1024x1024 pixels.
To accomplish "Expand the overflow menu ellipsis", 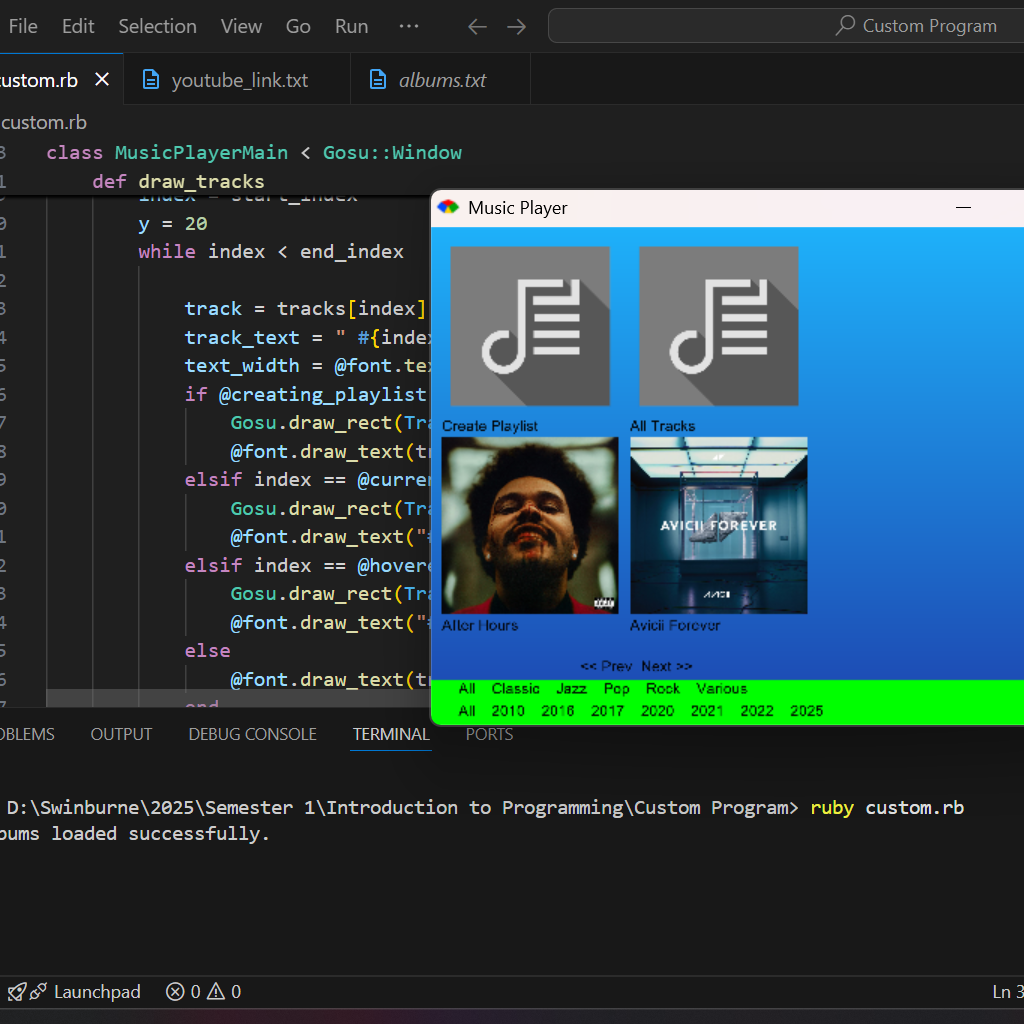I will point(409,26).
